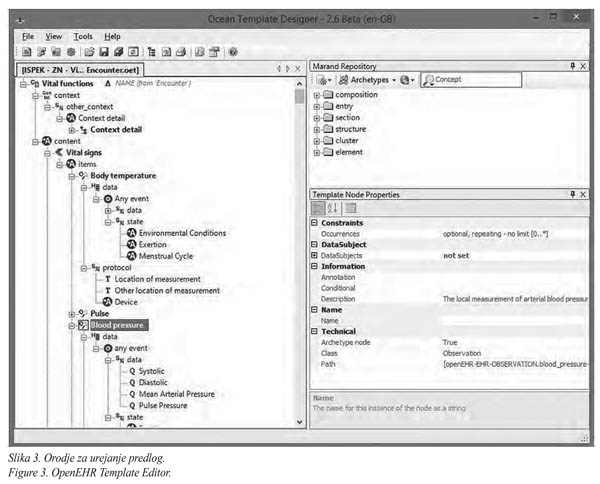Screen dimensions: 600x484
Task: Collapse the Body temperature tree node
Action: coord(72,176)
